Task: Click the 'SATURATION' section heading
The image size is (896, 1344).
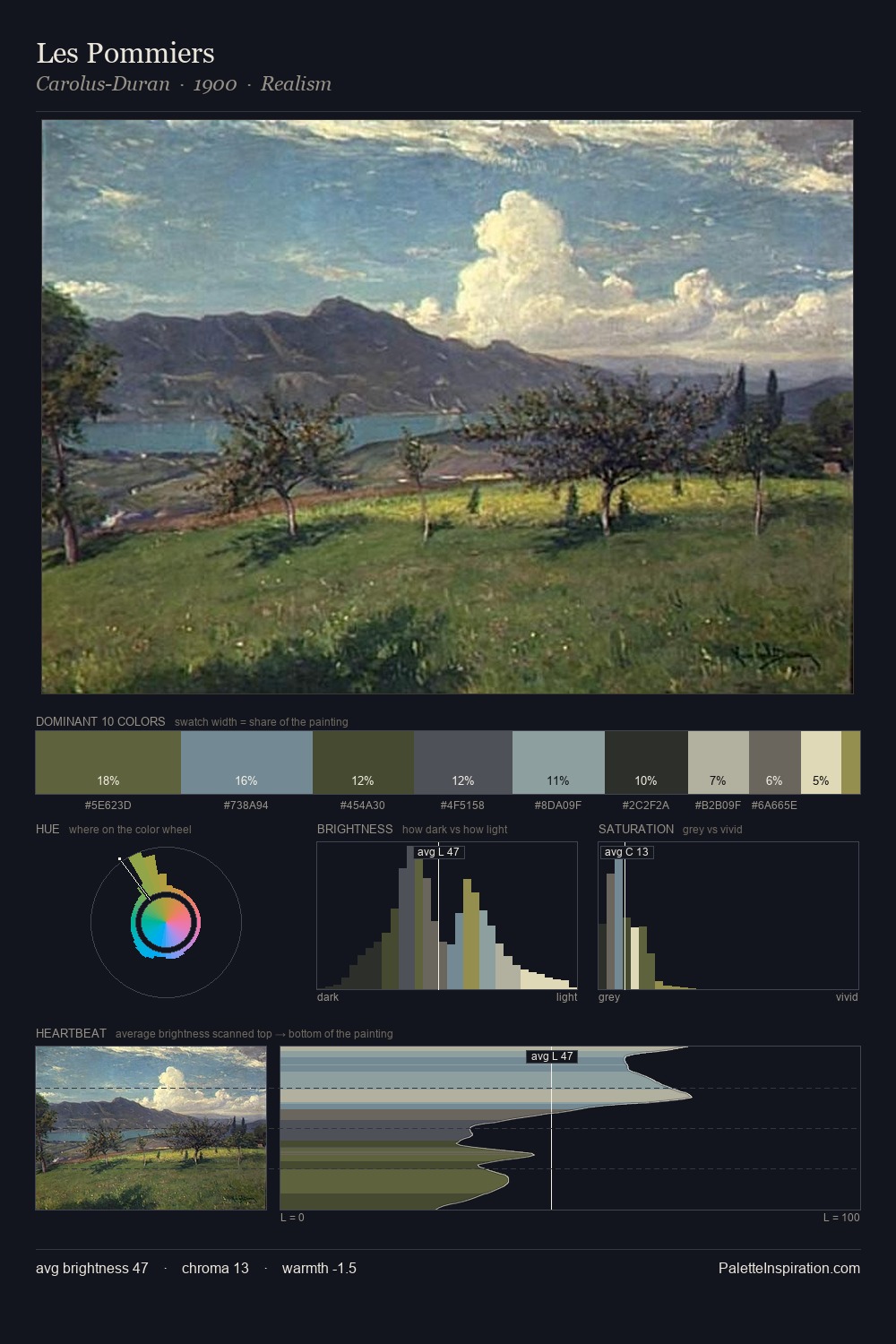Action: click(636, 829)
